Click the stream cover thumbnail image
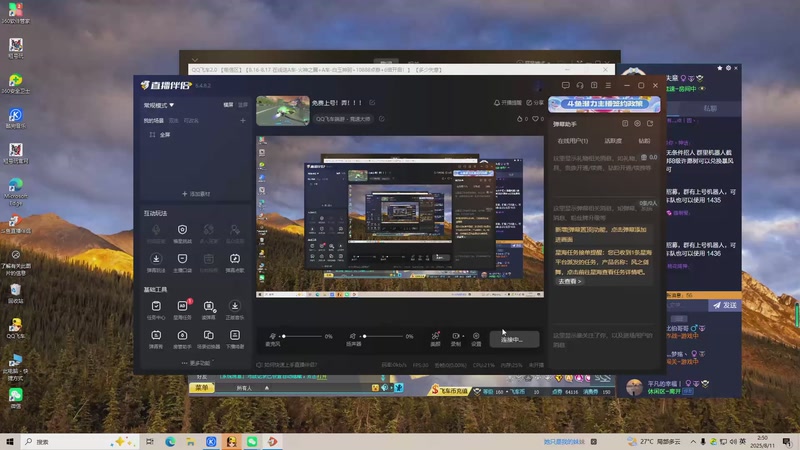The height and width of the screenshot is (450, 800). click(x=283, y=111)
